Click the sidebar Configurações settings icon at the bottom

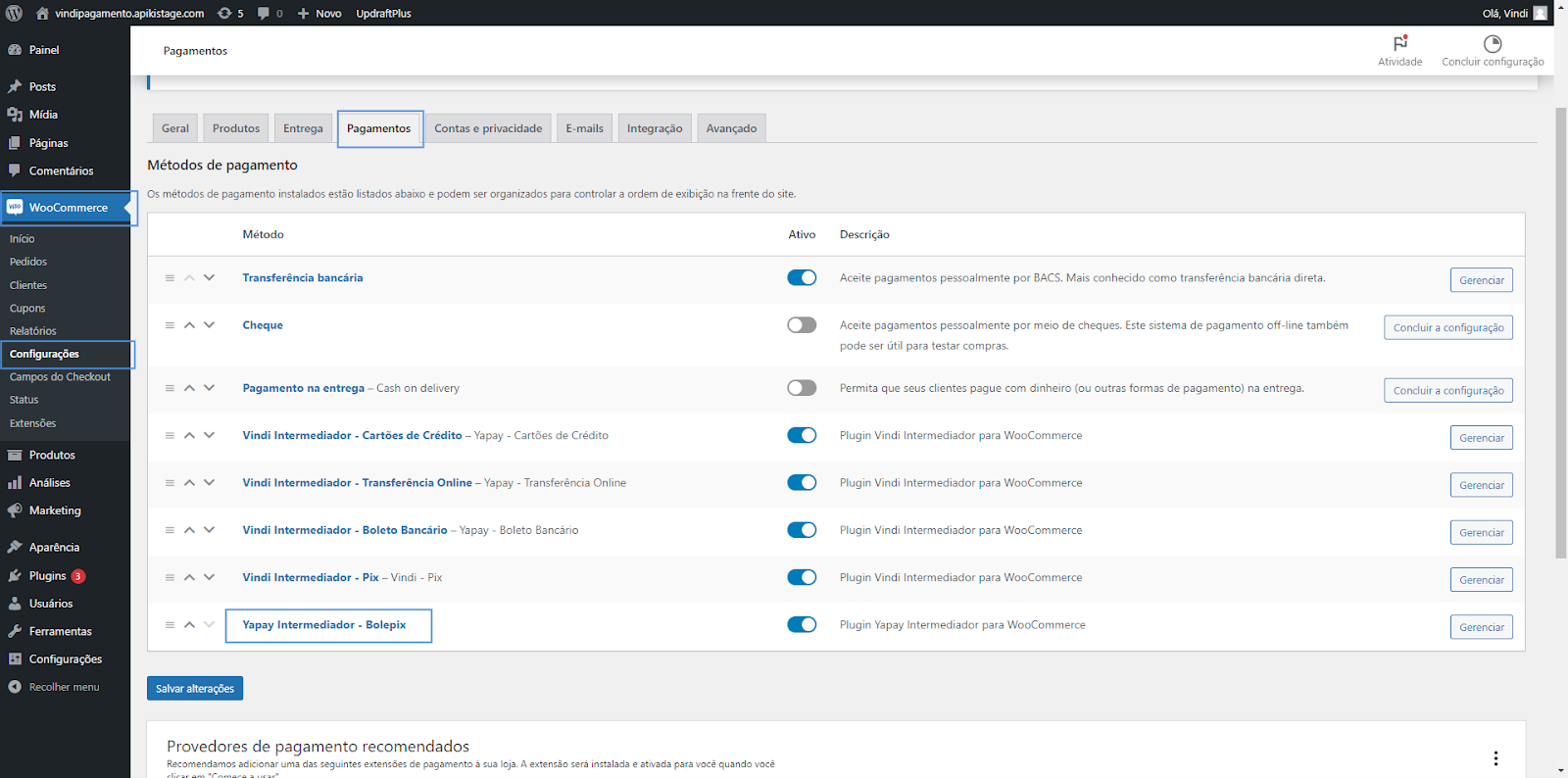click(x=15, y=659)
